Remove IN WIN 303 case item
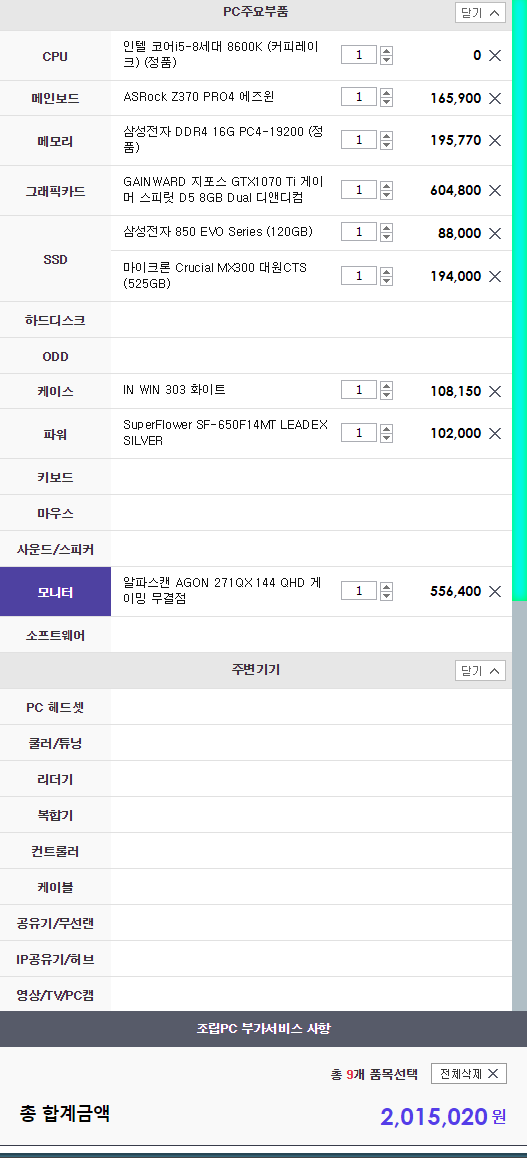This screenshot has width=527, height=1158. click(x=495, y=391)
